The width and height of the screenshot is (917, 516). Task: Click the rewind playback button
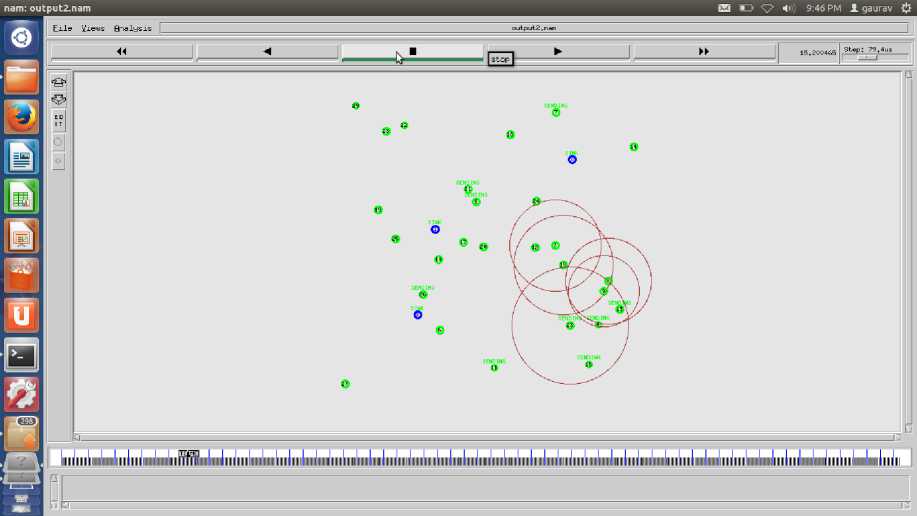122,51
